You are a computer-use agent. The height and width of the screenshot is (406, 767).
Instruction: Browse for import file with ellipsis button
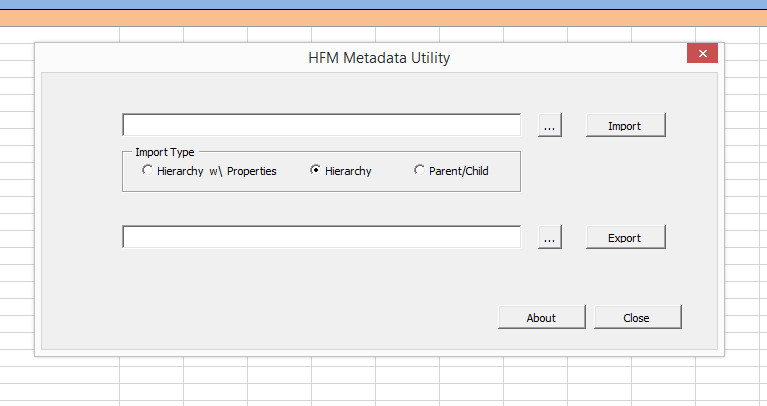pos(550,125)
